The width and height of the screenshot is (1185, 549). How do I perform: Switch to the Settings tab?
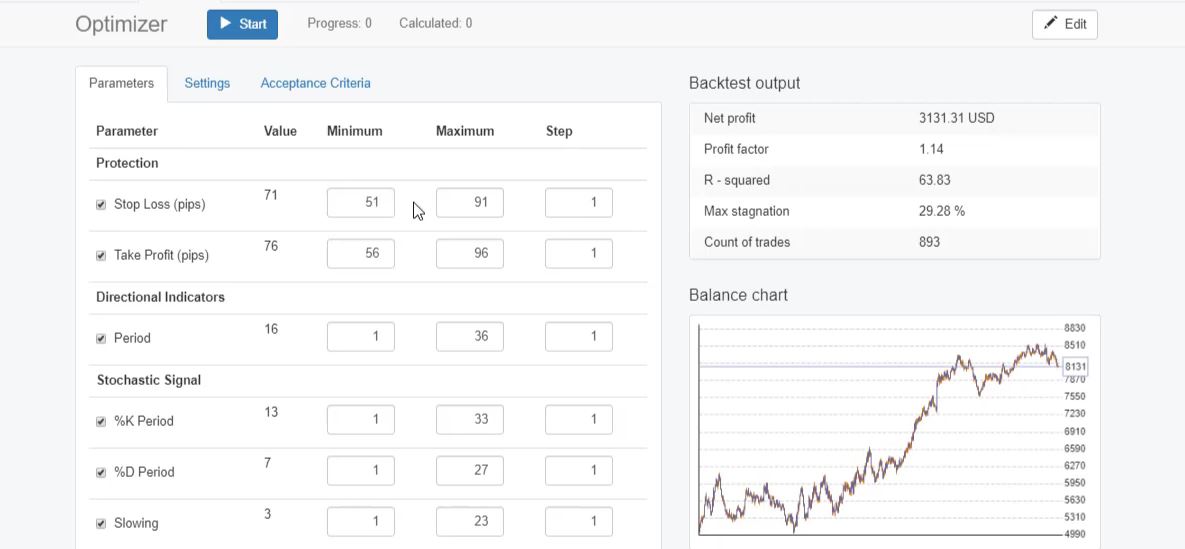pos(207,83)
